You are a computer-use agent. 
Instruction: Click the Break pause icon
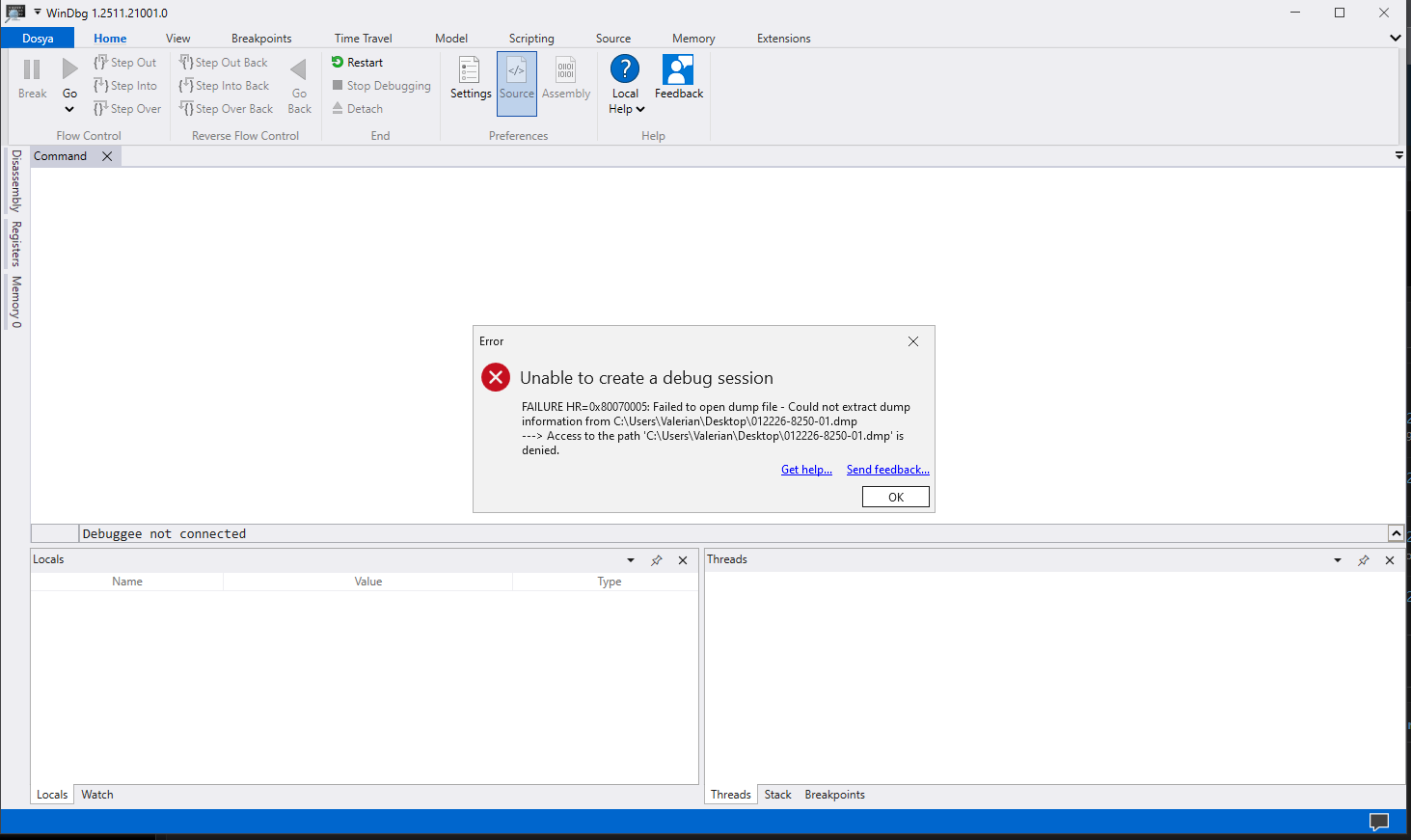(32, 69)
